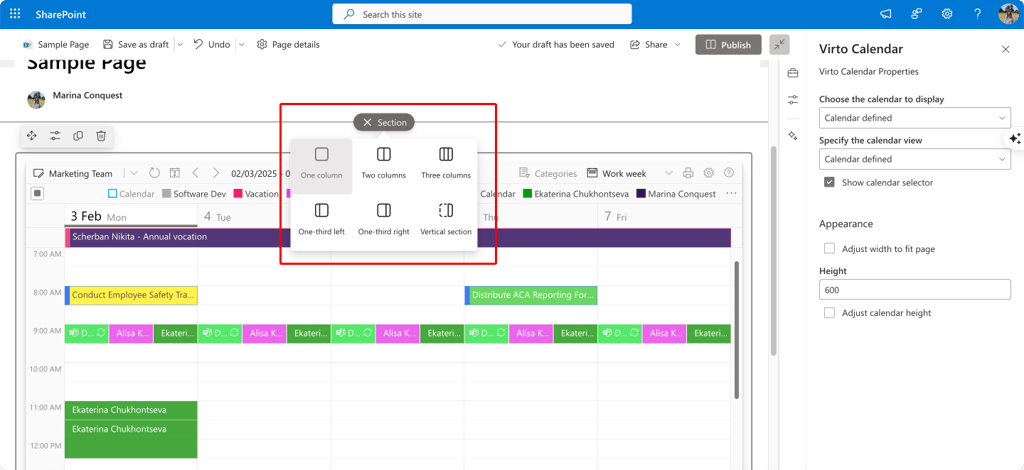Toggle the light-blue Calendar legend checkbox
Image resolution: width=1024 pixels, height=470 pixels.
[x=112, y=194]
